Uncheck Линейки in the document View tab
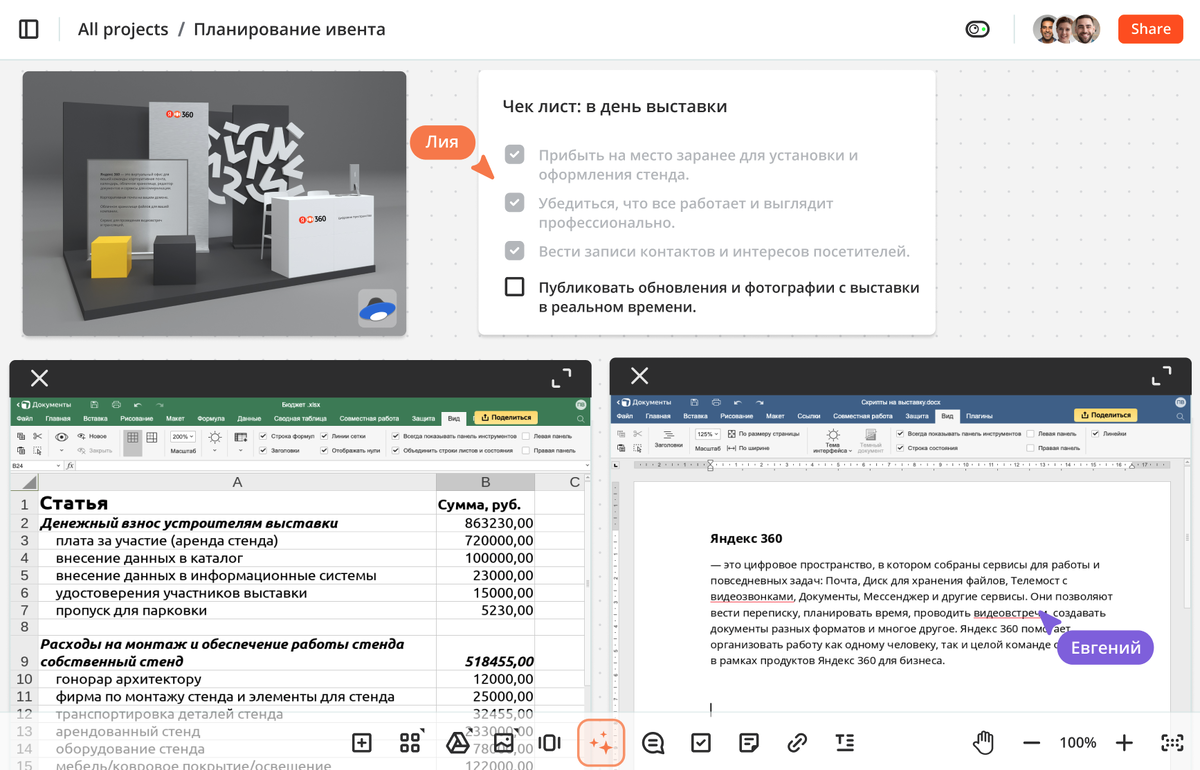Image resolution: width=1200 pixels, height=770 pixels. tap(1094, 432)
